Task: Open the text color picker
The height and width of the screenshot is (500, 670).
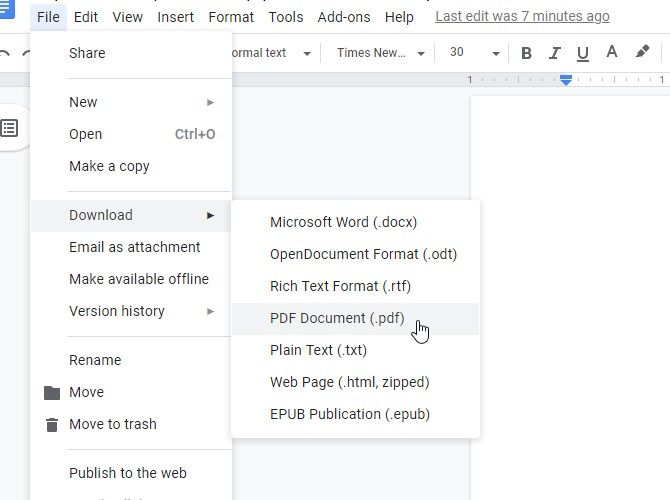Action: coord(612,53)
